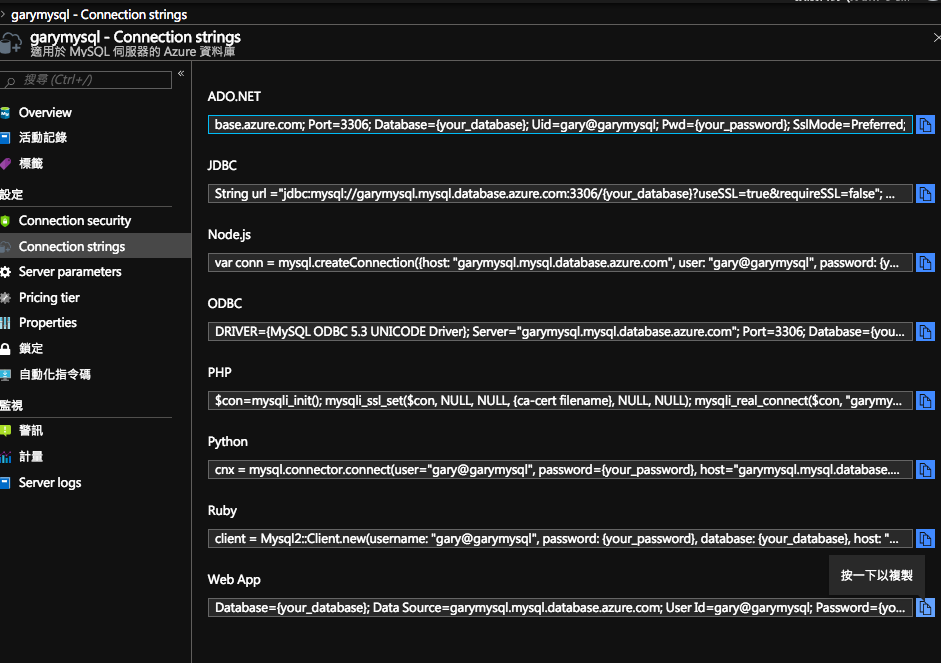The height and width of the screenshot is (663, 941).
Task: Copy the Node.js connection string
Action: click(925, 263)
